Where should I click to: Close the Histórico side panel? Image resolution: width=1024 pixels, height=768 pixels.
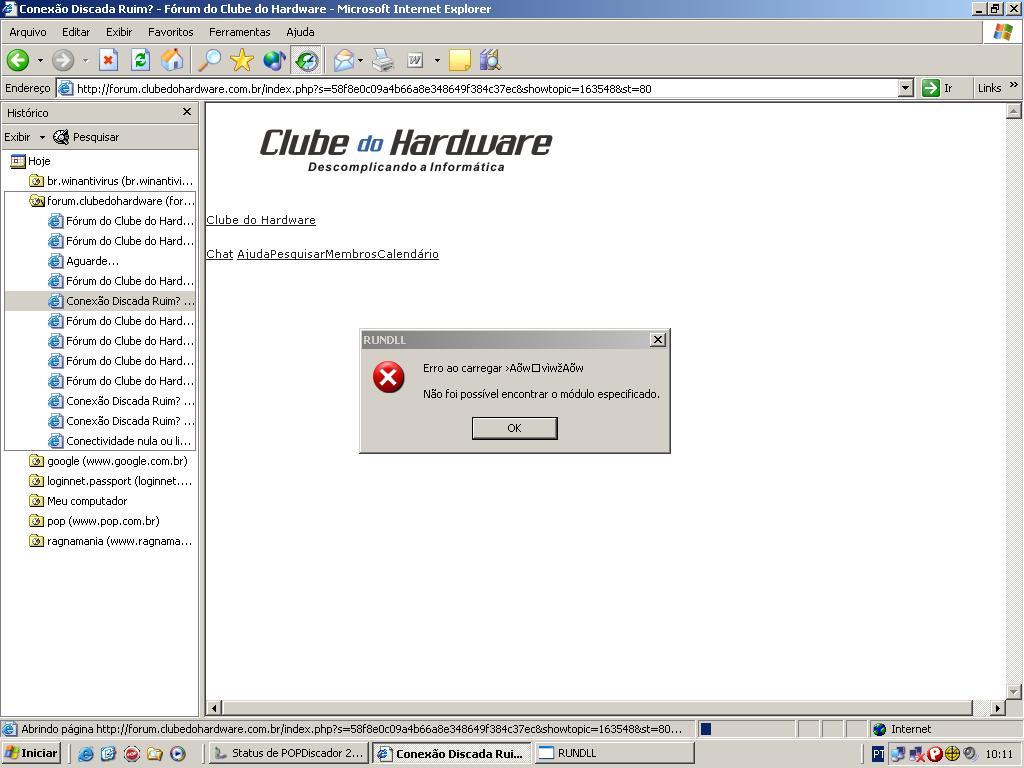click(x=187, y=112)
